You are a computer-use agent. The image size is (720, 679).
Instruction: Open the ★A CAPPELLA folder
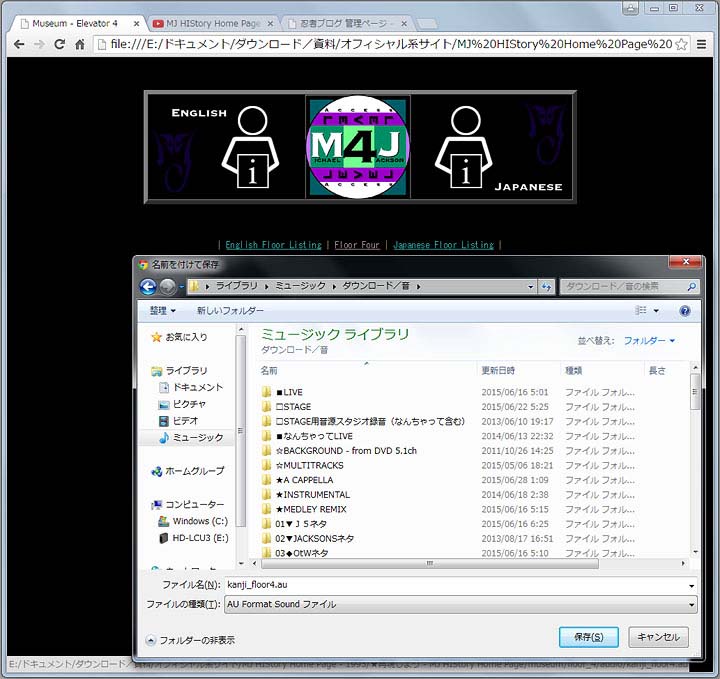click(x=298, y=480)
